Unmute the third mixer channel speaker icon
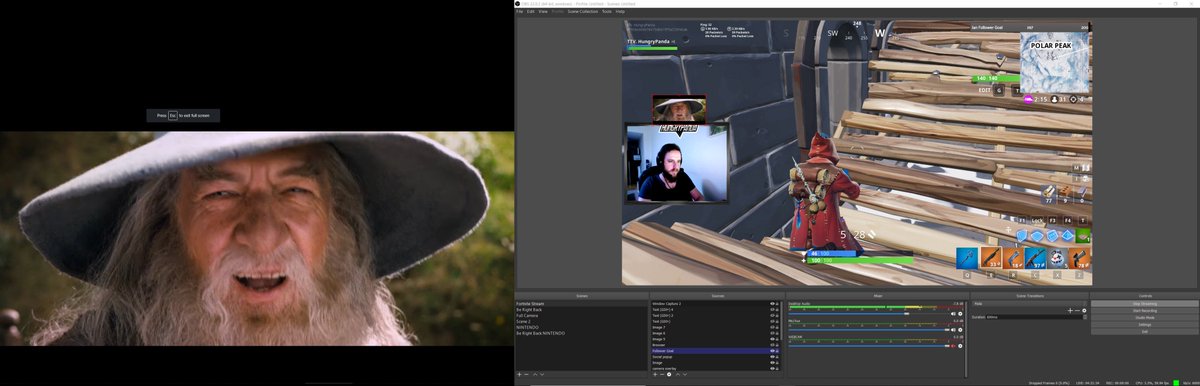The image size is (1200, 386). (x=953, y=346)
